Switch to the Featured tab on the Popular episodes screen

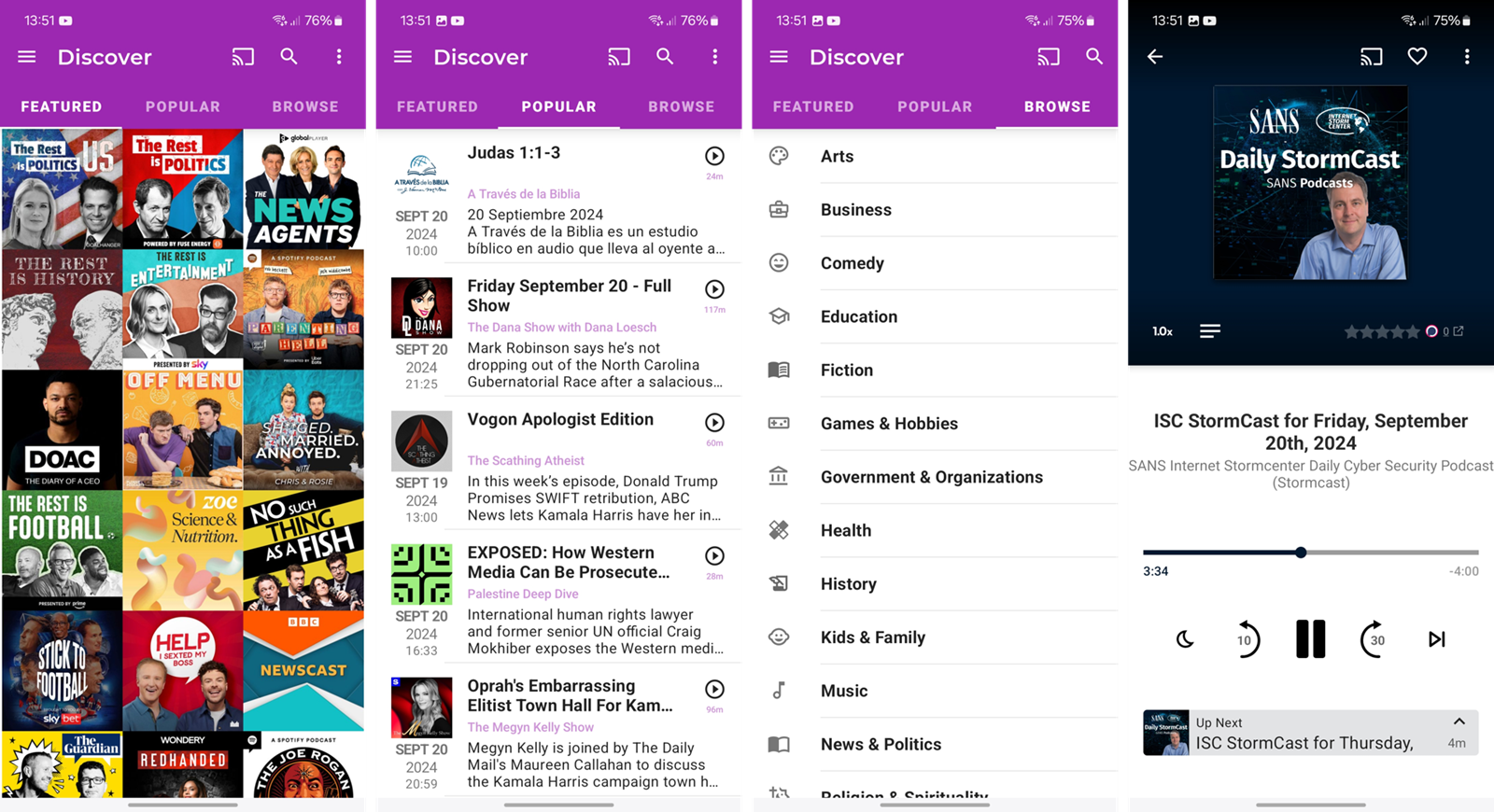point(437,106)
